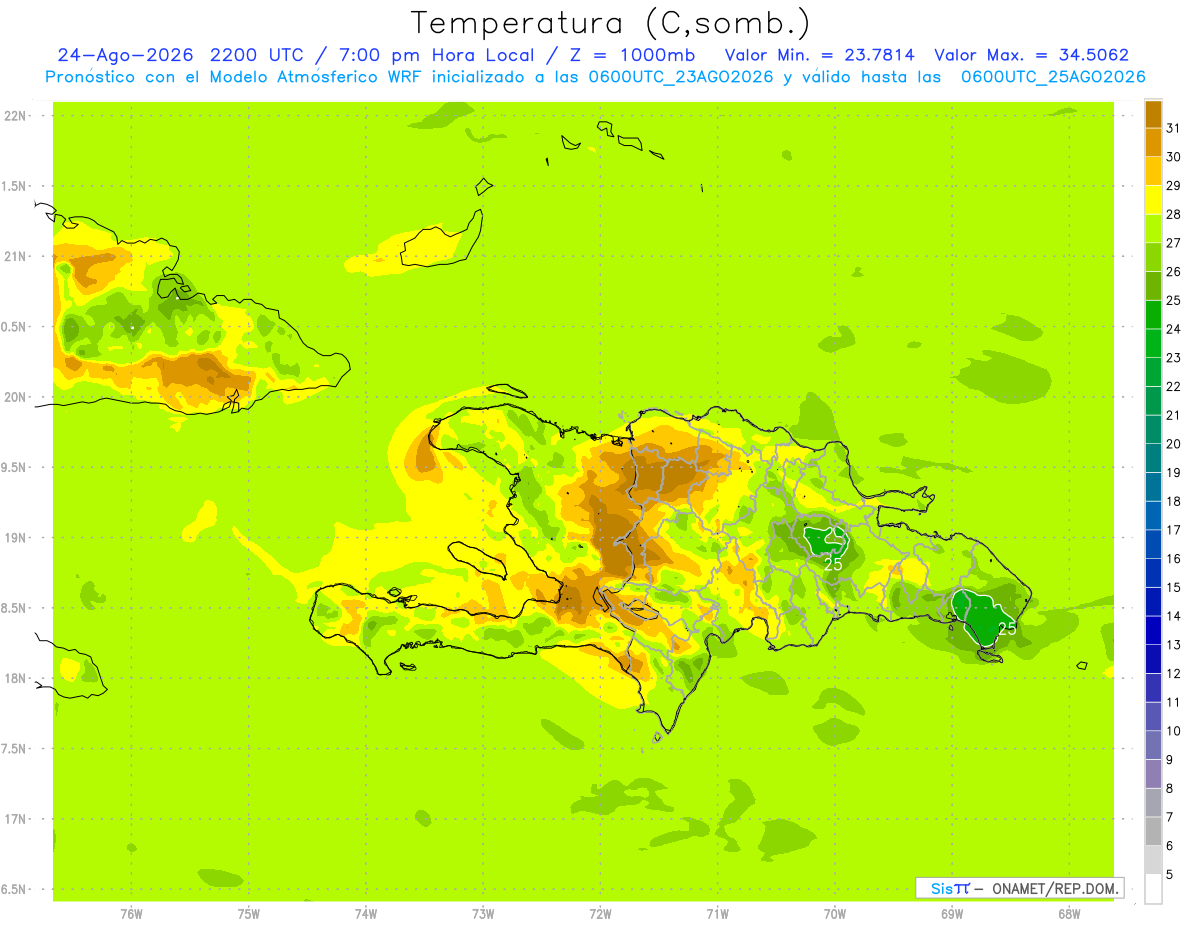
Task: Click the '69W' longitude label
Action: click(x=951, y=914)
